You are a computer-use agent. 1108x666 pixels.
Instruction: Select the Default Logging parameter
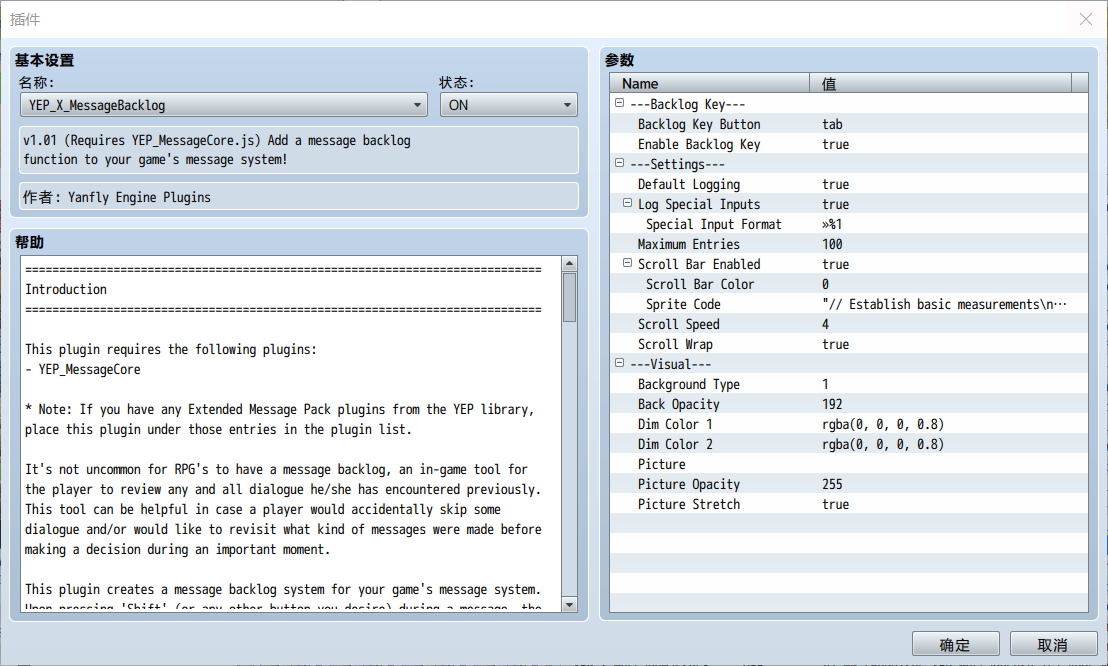pyautogui.click(x=849, y=184)
